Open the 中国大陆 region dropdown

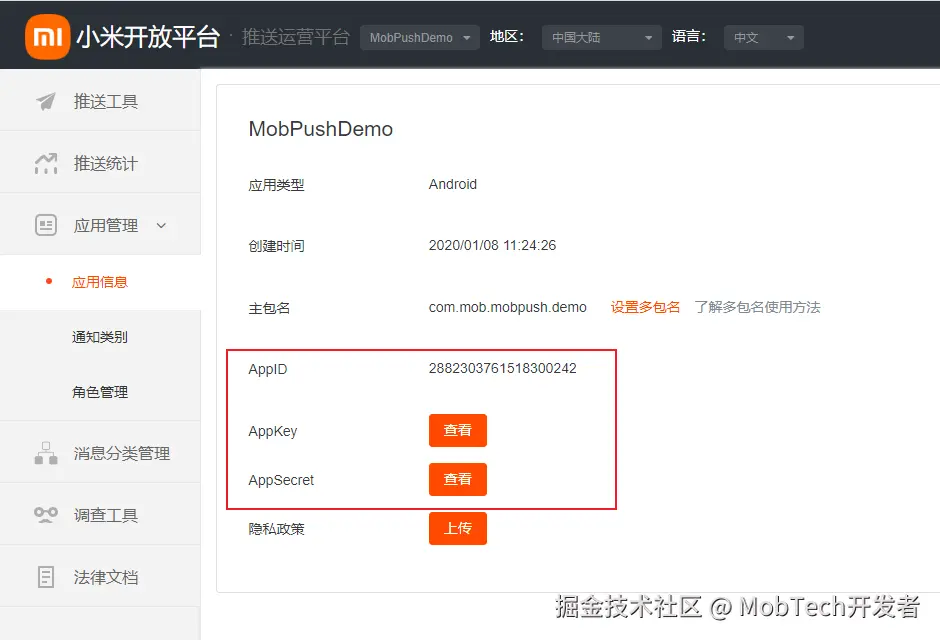pyautogui.click(x=602, y=38)
